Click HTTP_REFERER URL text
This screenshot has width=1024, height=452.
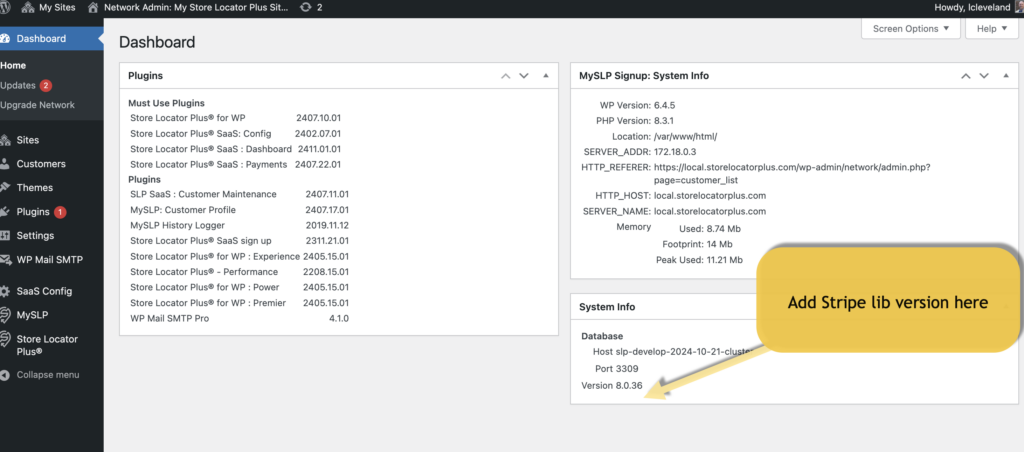click(792, 173)
